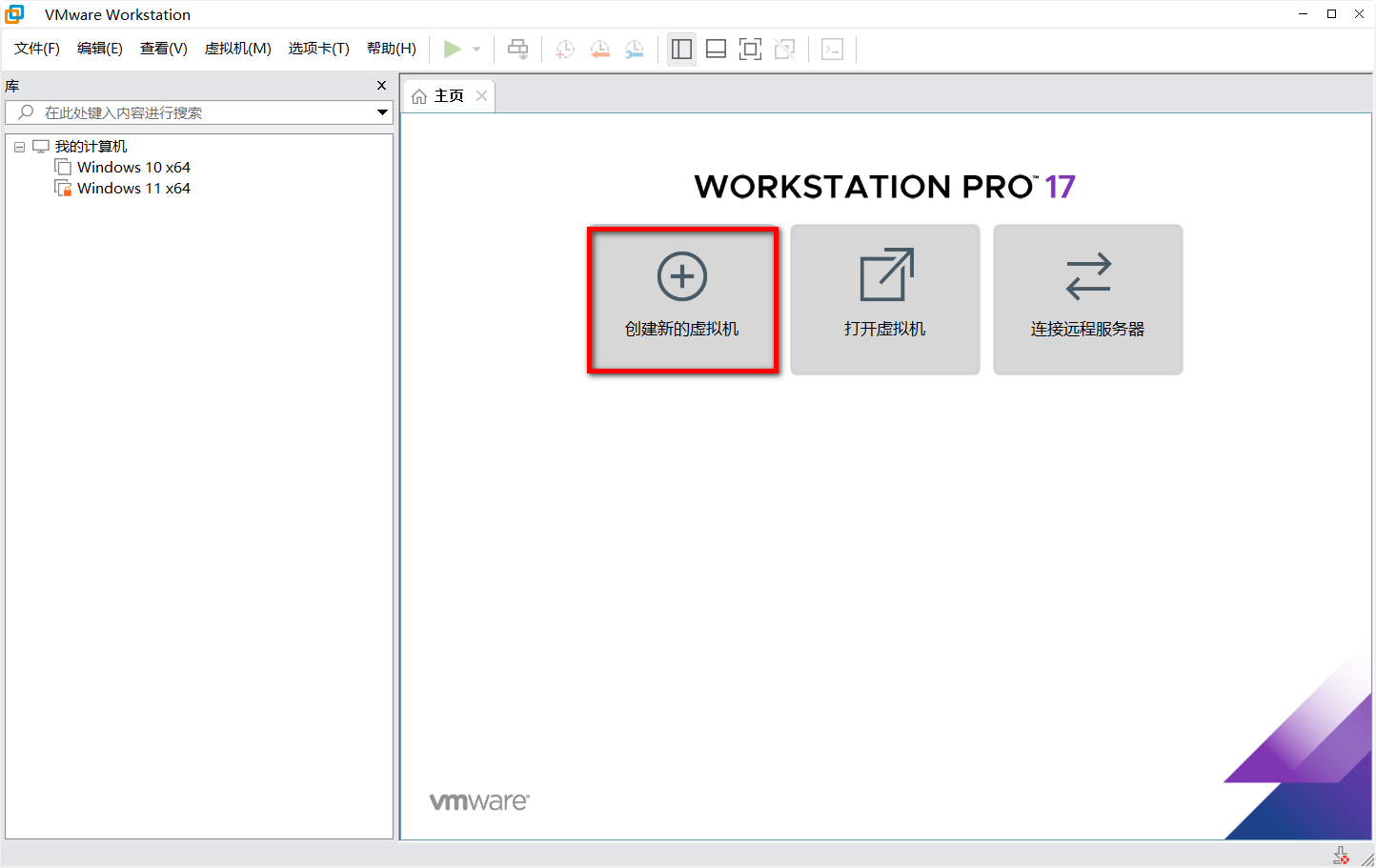Select 我的计算机 in the library tree

pyautogui.click(x=91, y=146)
